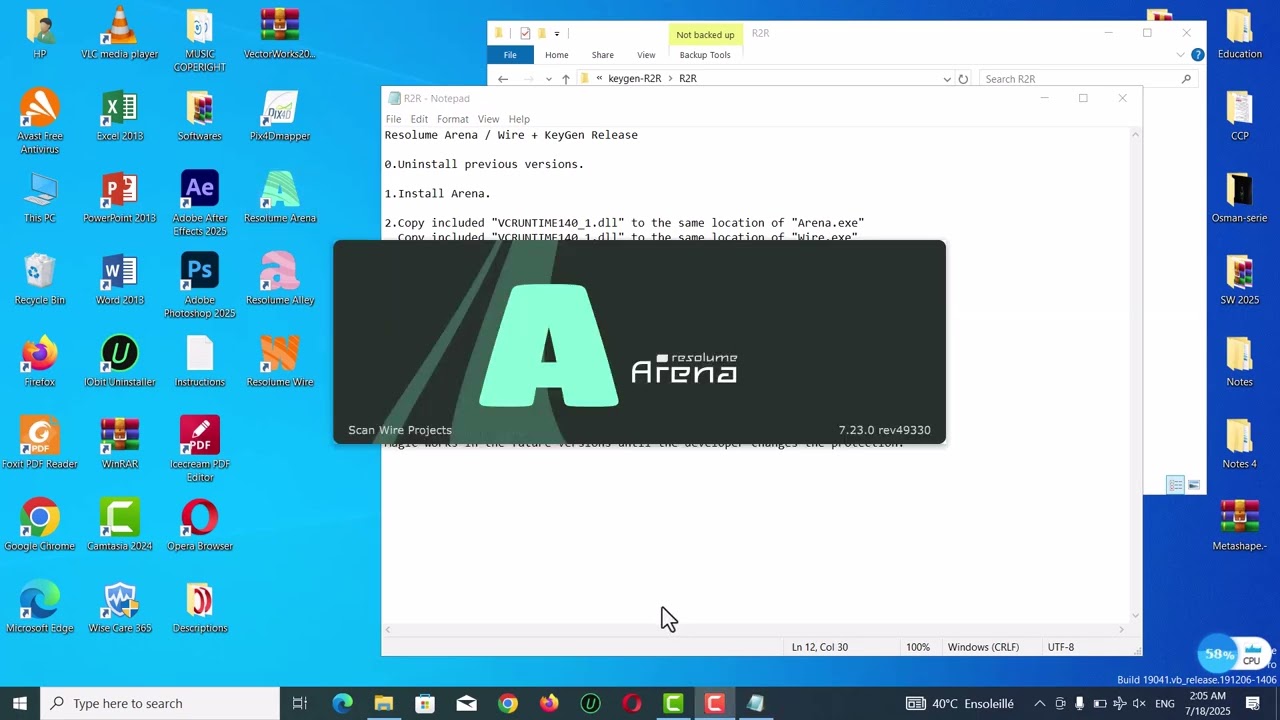The image size is (1280, 720).
Task: Launch Adobe After Effects 2025 shortcut
Action: click(x=200, y=204)
